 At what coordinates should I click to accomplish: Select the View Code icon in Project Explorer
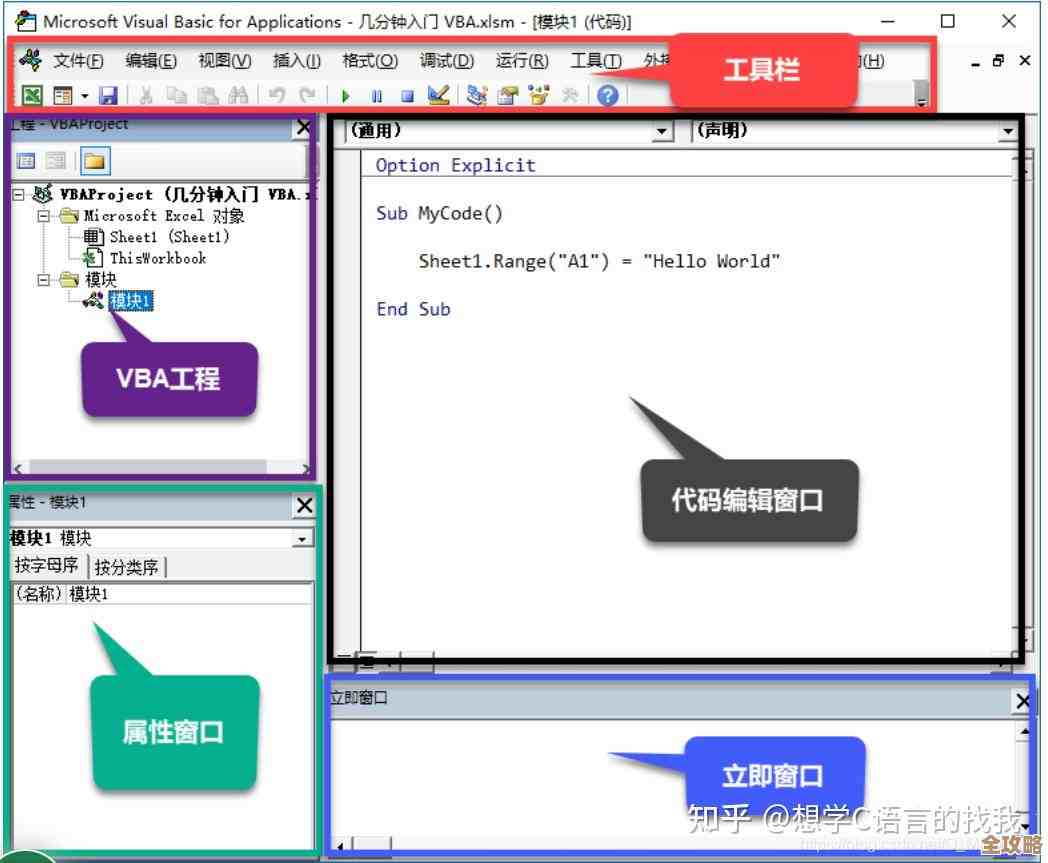tap(27, 161)
